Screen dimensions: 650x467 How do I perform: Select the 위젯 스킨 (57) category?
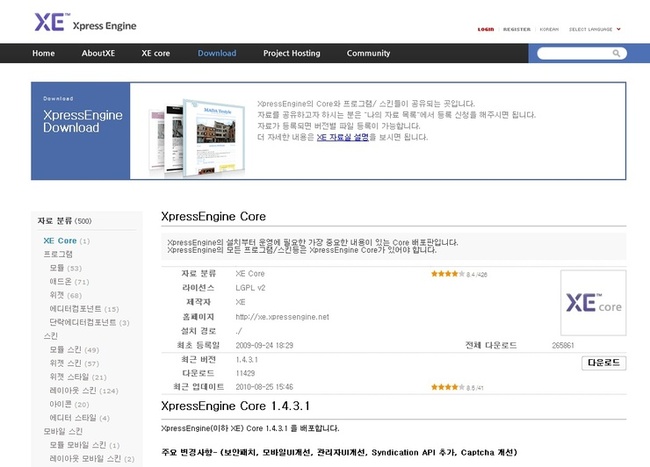(x=74, y=363)
